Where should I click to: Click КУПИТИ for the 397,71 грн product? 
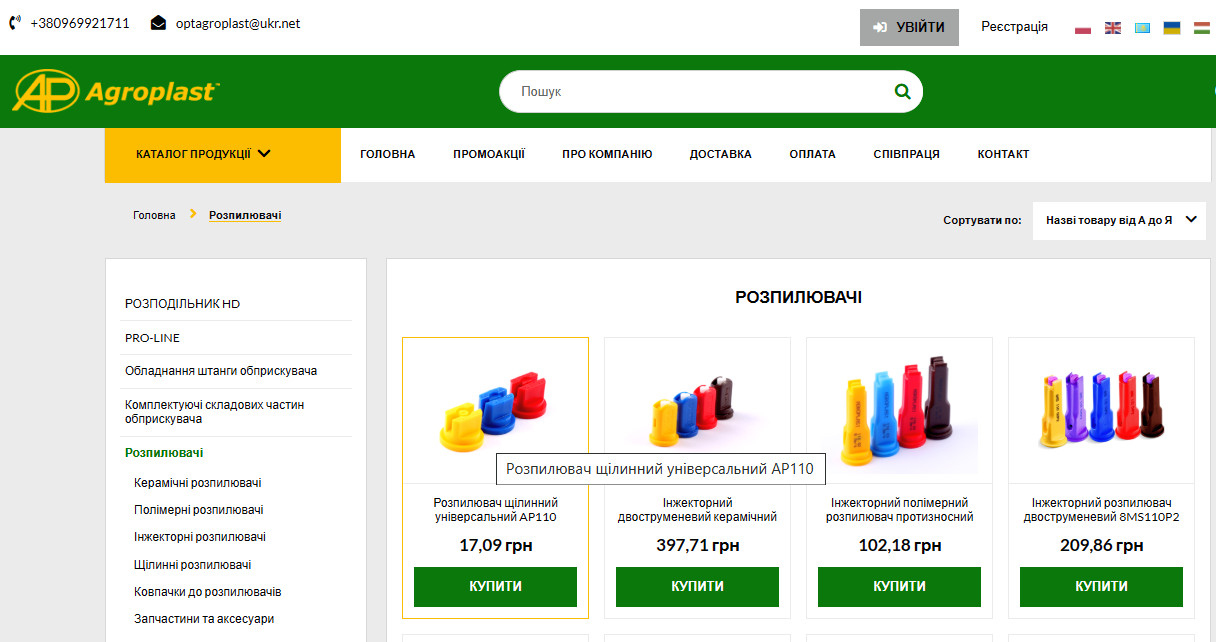click(697, 587)
